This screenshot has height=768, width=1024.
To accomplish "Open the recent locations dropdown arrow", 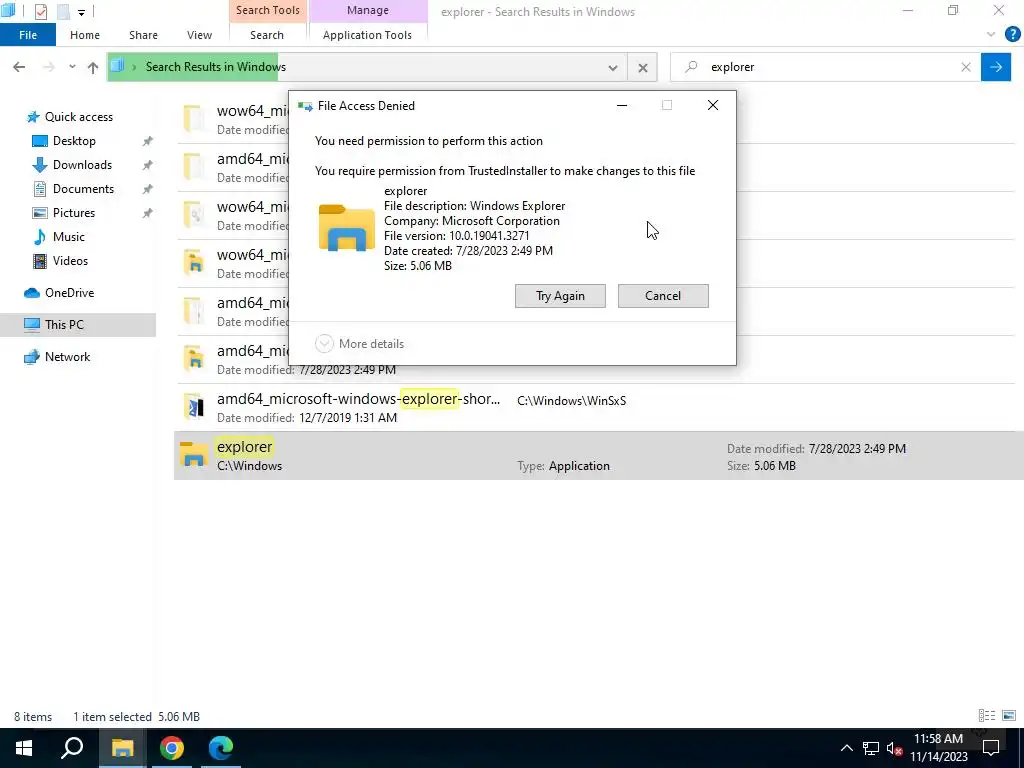I will pyautogui.click(x=72, y=67).
